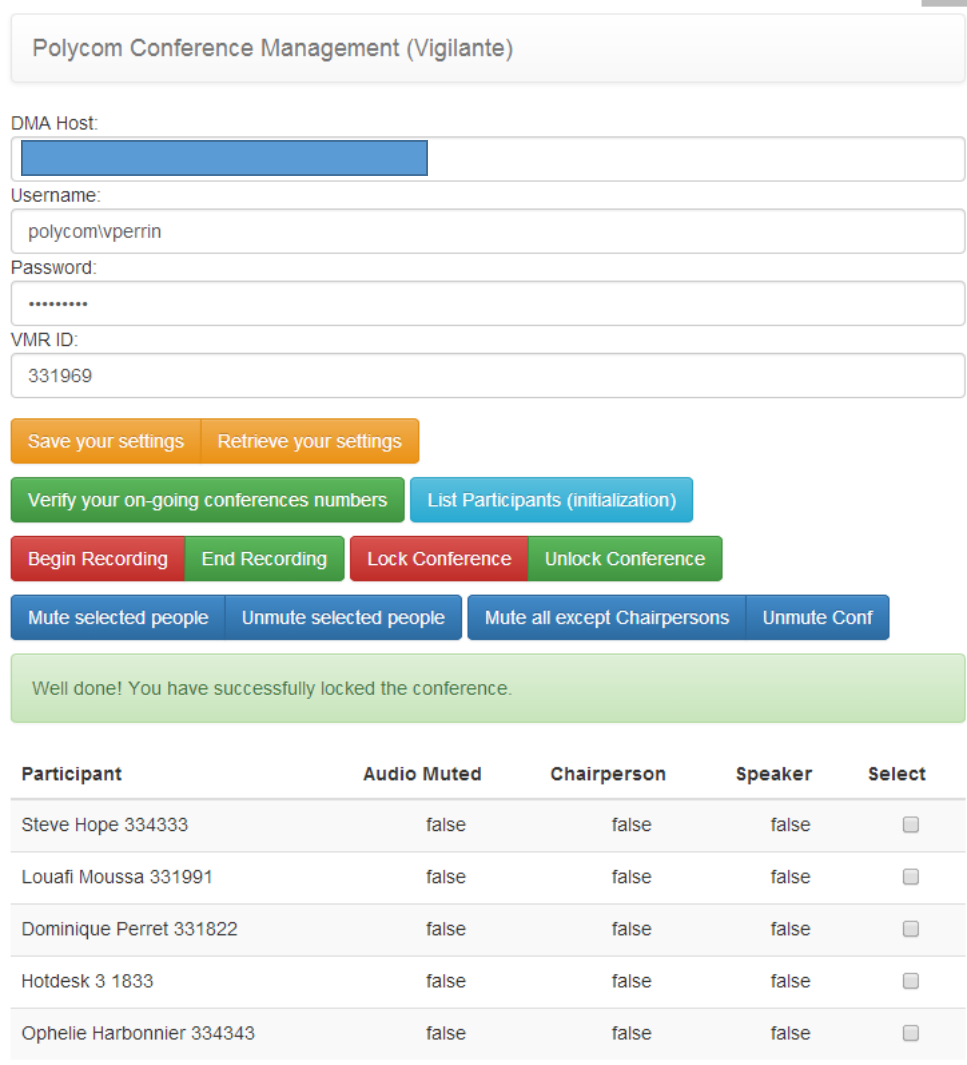The height and width of the screenshot is (1065, 967).
Task: Click participant name Ophelie Harbonnier 334343
Action: point(138,1034)
